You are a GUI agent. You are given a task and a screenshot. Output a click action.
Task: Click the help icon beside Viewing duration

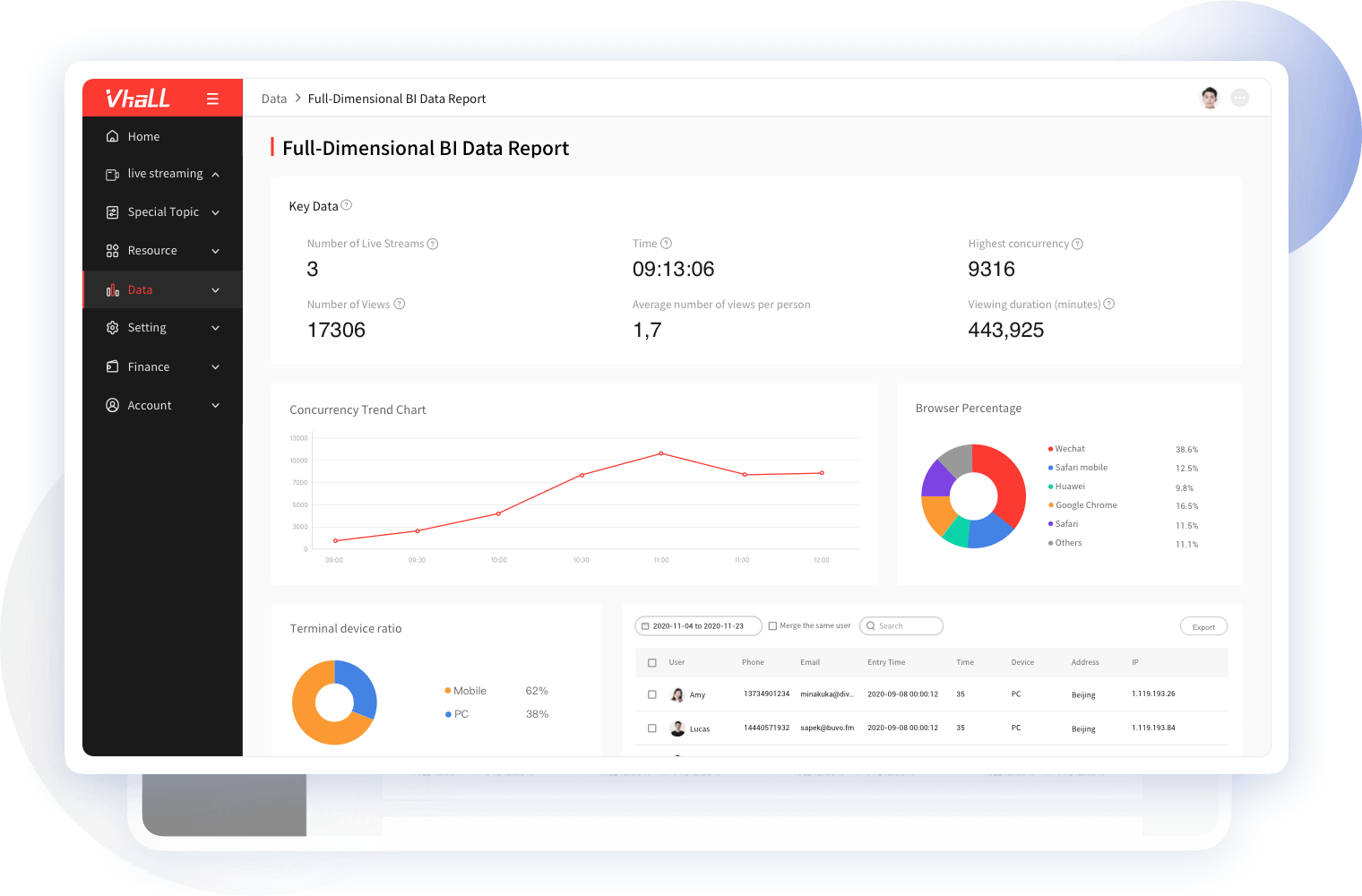1109,304
